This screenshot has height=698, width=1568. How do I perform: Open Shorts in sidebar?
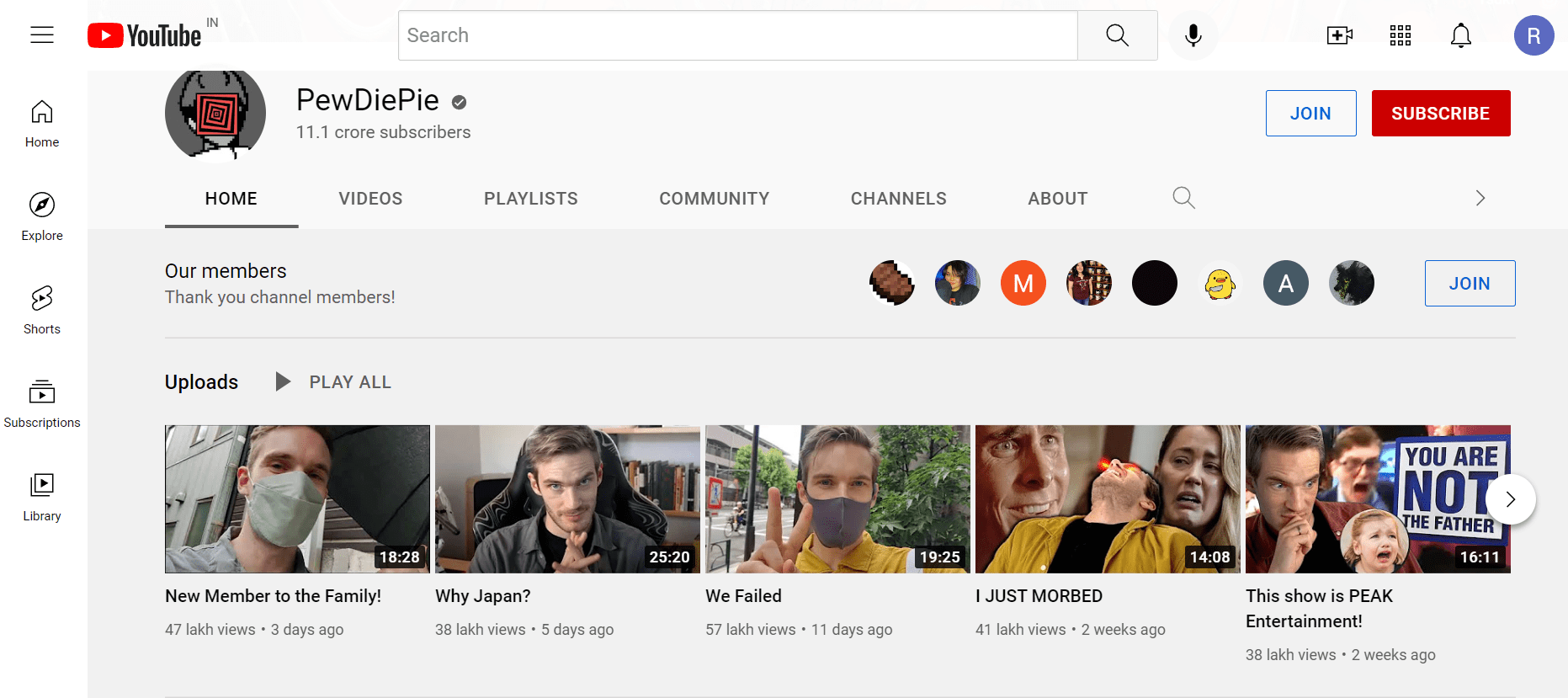42,311
